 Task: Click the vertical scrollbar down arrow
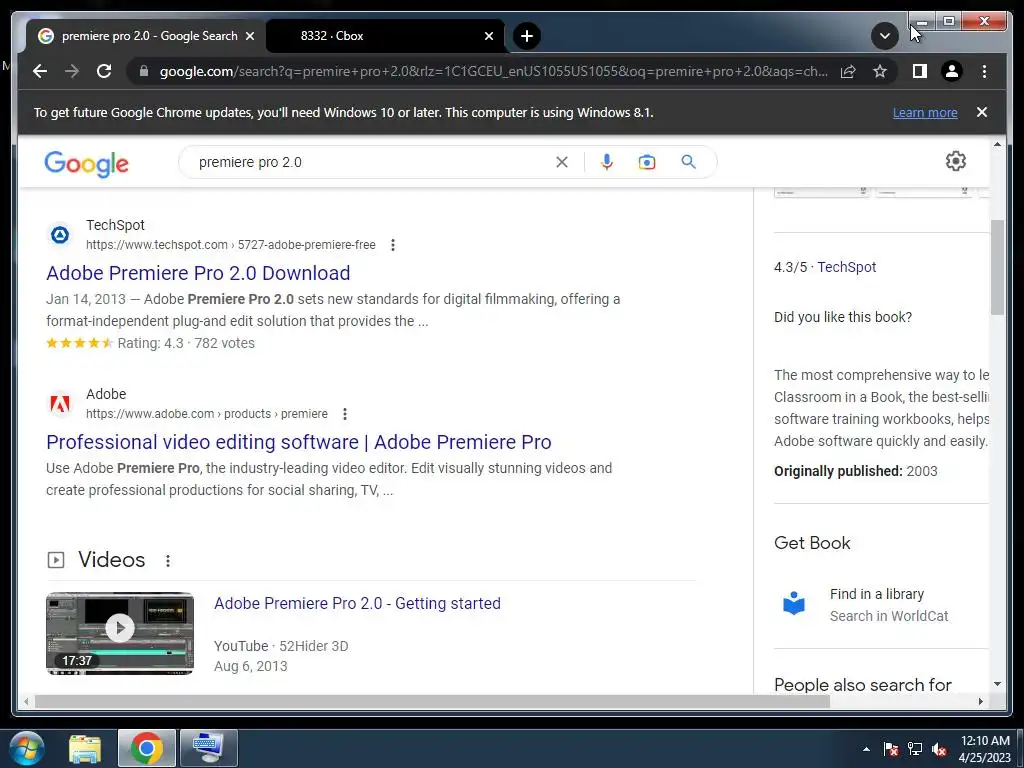[997, 684]
